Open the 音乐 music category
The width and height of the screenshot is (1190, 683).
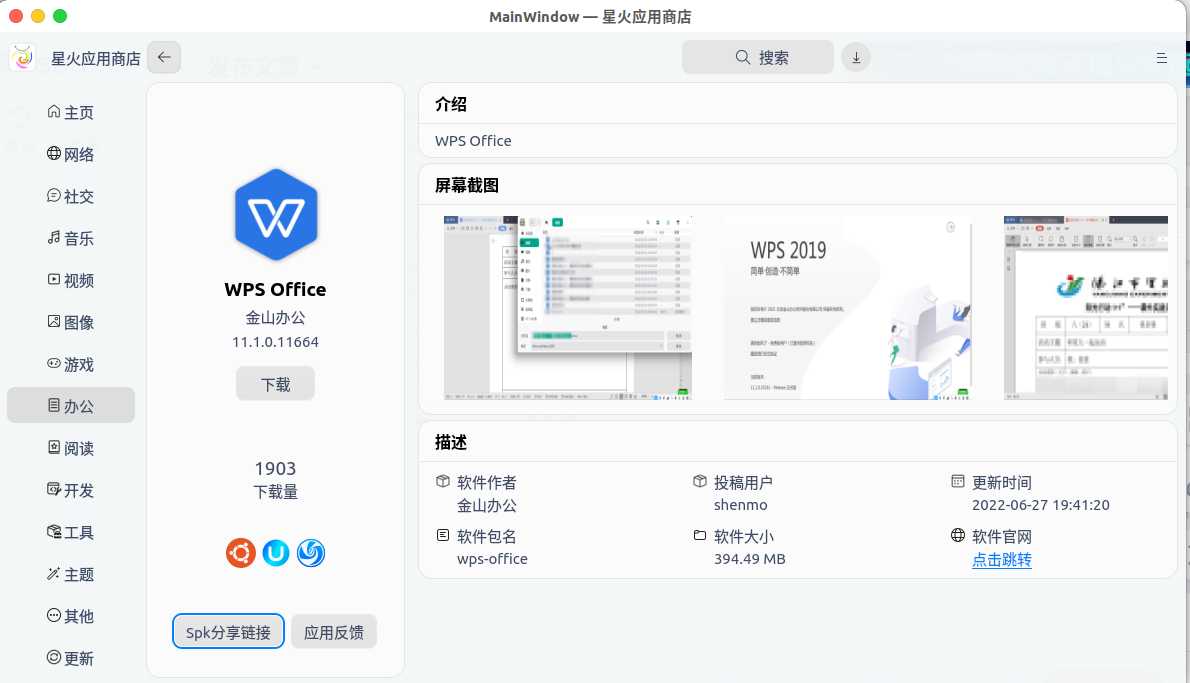71,238
